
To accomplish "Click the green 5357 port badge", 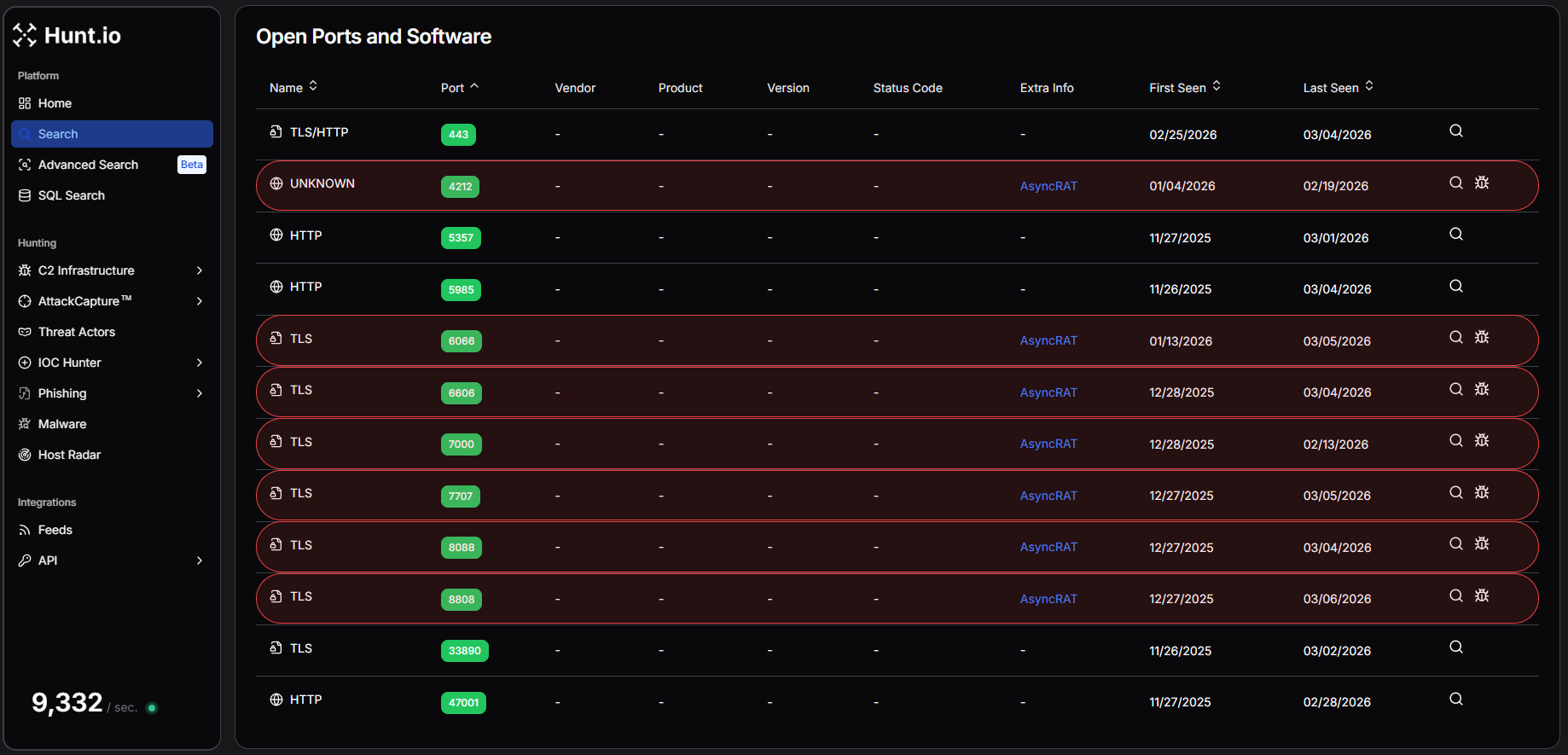I will tap(461, 238).
